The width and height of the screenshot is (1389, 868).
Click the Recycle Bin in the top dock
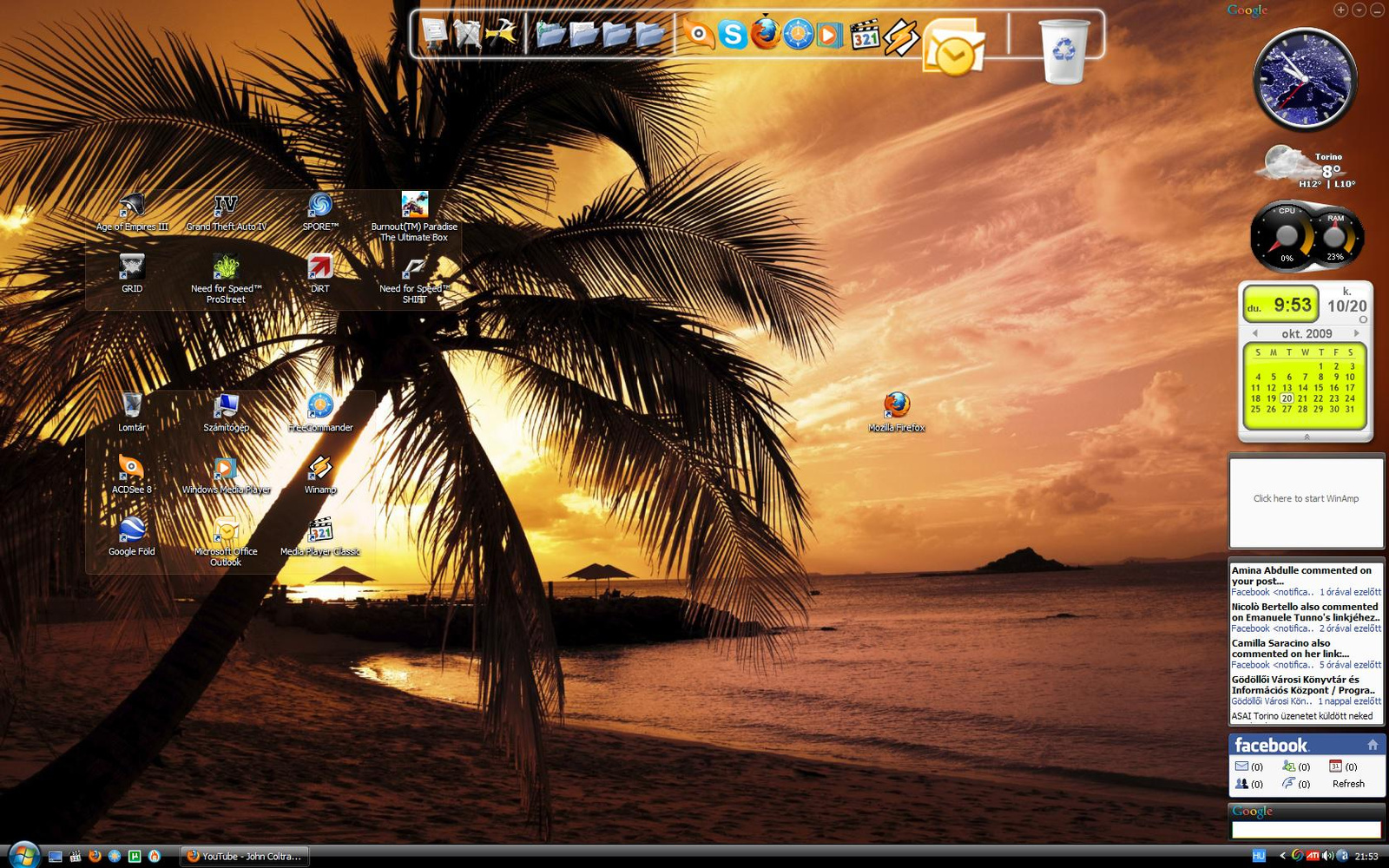click(1063, 52)
